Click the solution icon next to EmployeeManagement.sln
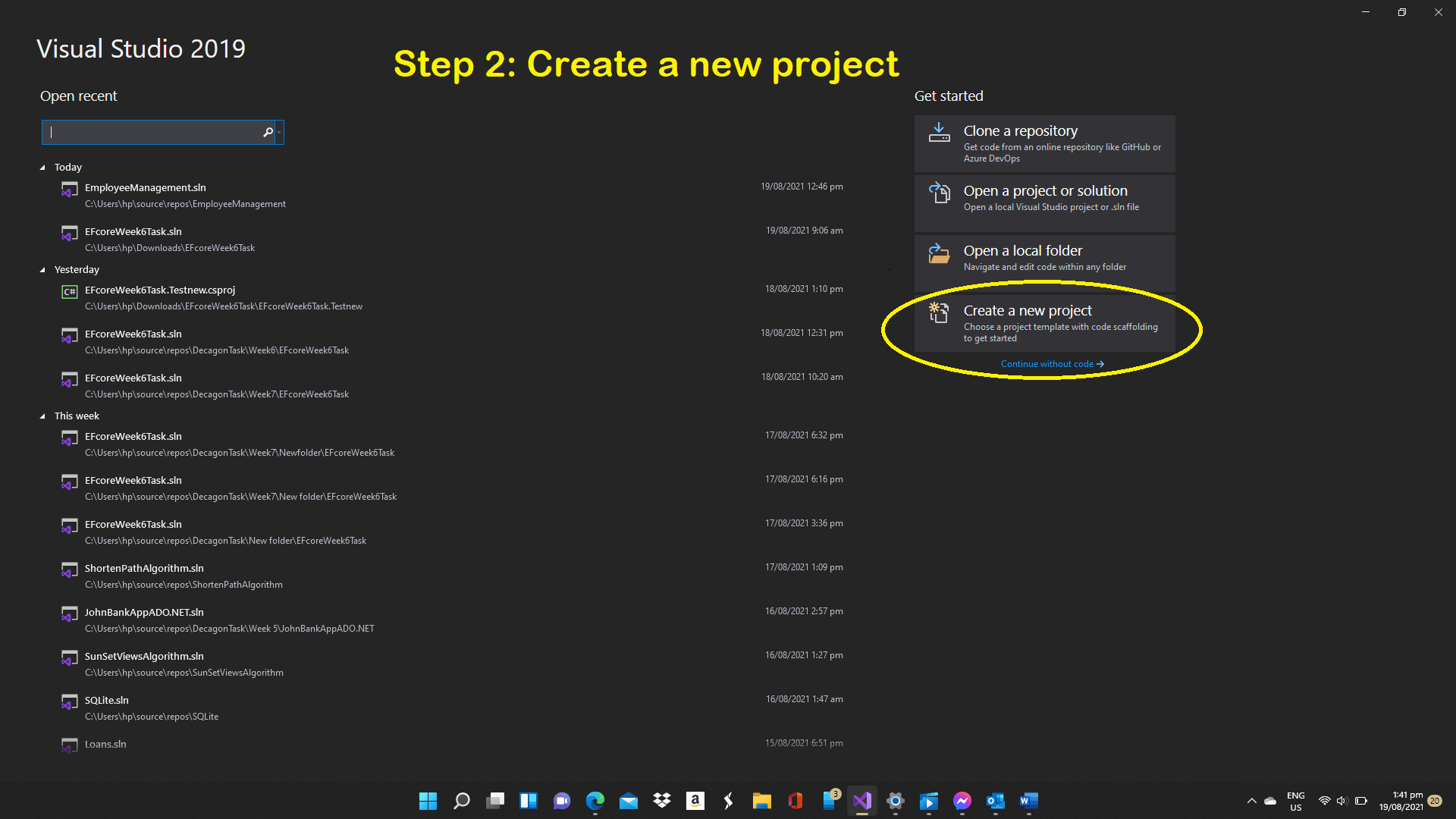 (70, 190)
